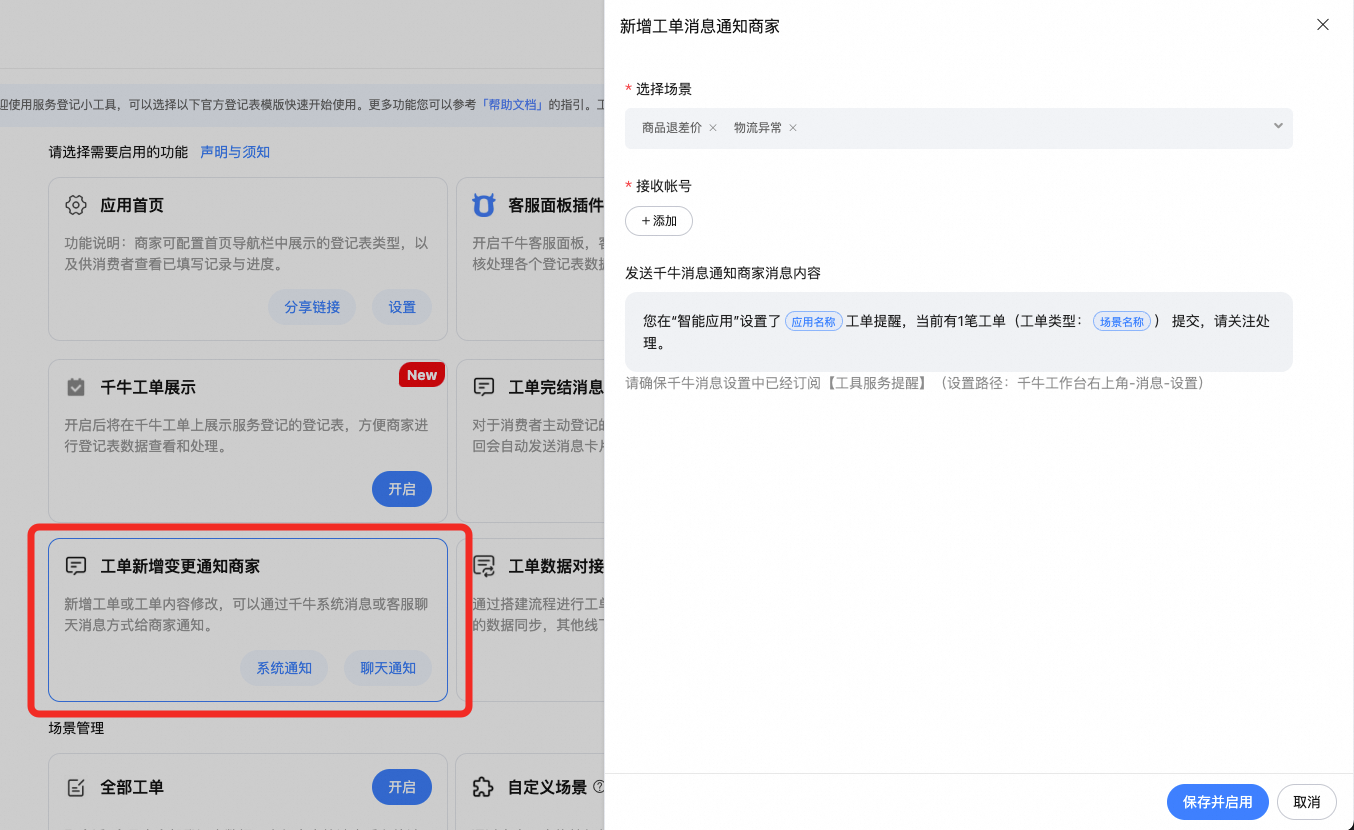The width and height of the screenshot is (1354, 830).
Task: Click help question mark next to 自定义场景
Action: click(x=598, y=787)
